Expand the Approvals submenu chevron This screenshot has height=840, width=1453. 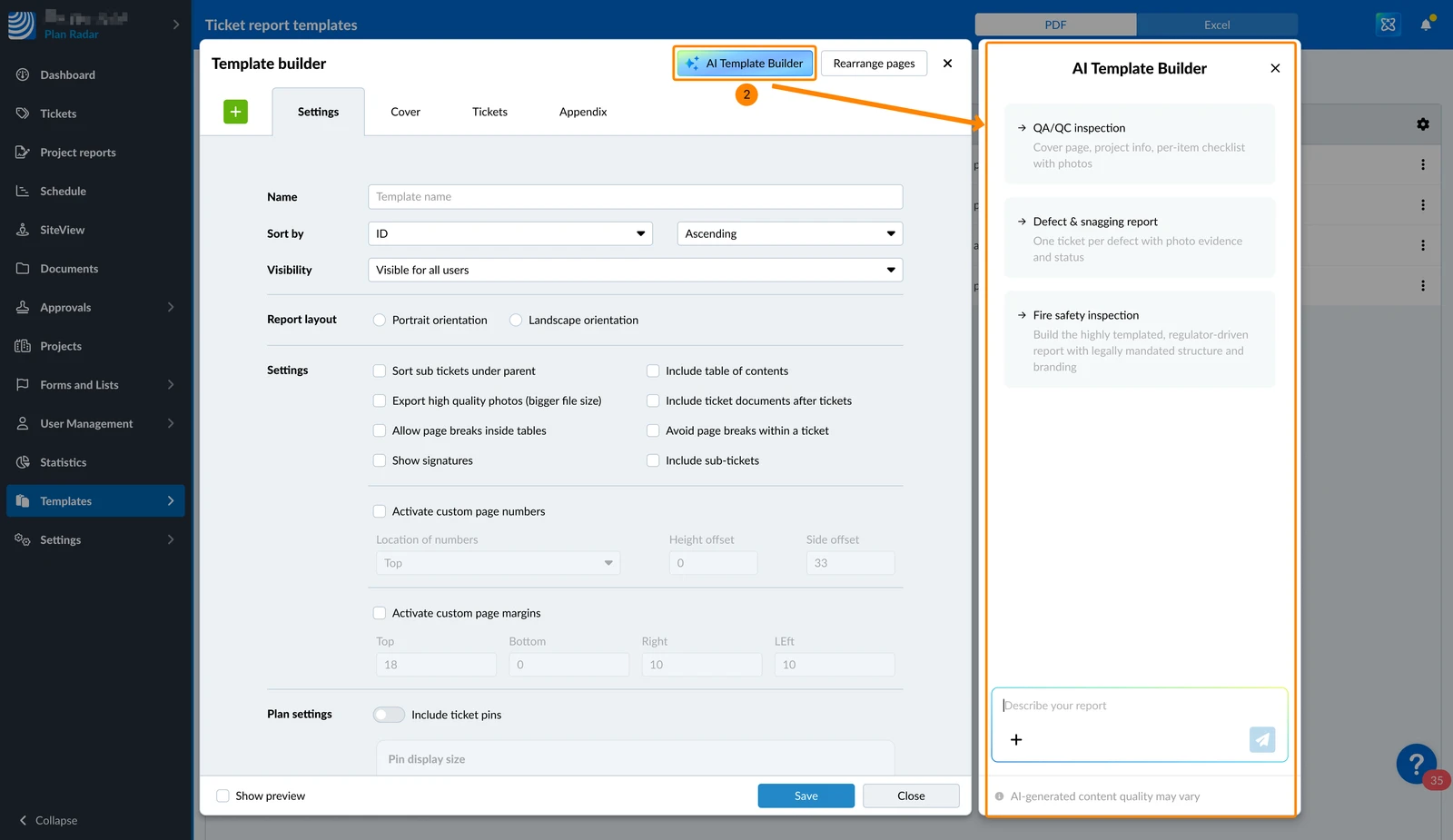[x=171, y=307]
